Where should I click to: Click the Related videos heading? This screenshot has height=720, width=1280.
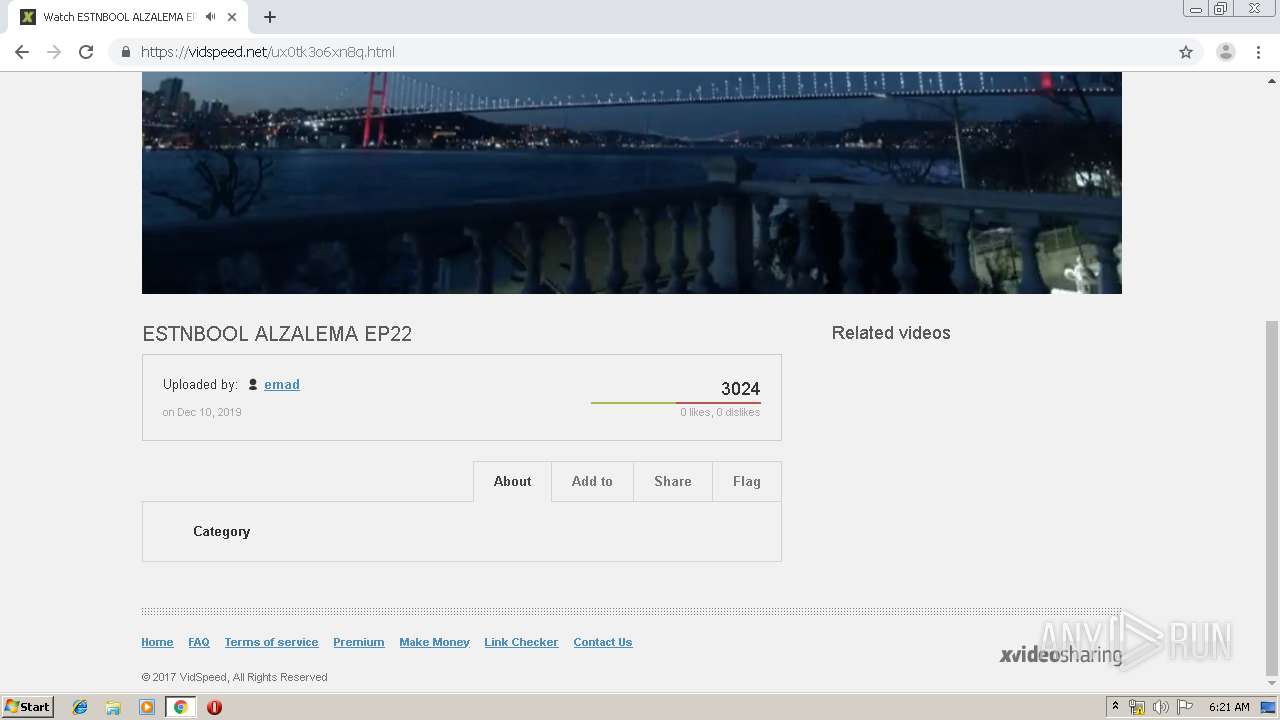891,333
